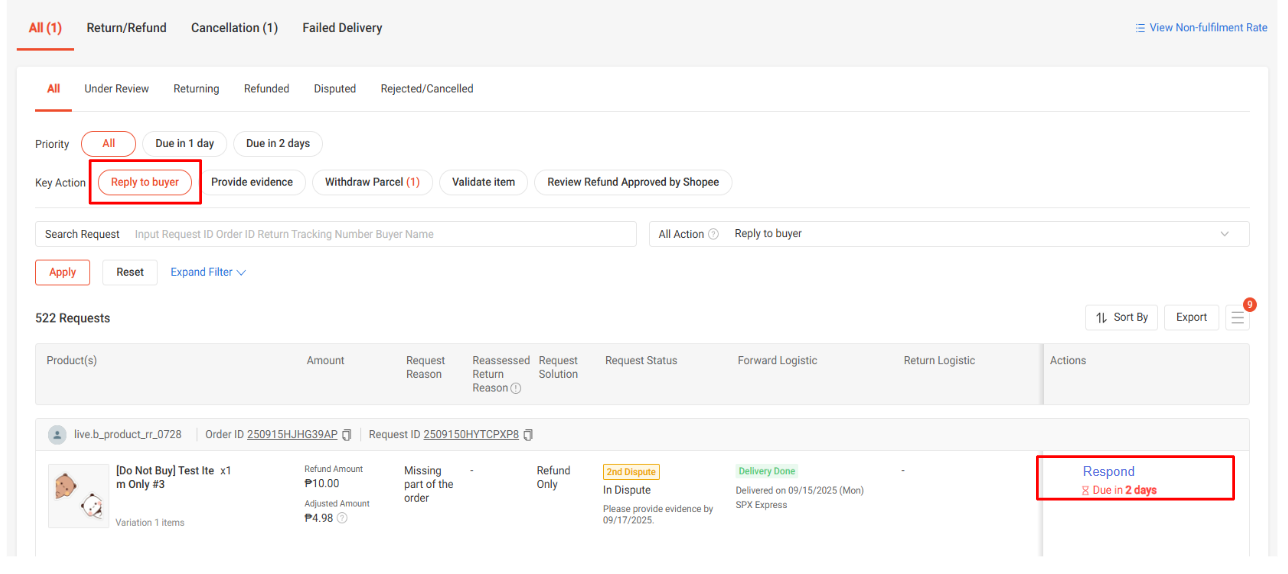Screen dimensions: 1288x574
Task: Switch to the Cancellation (1) tab
Action: [x=235, y=28]
